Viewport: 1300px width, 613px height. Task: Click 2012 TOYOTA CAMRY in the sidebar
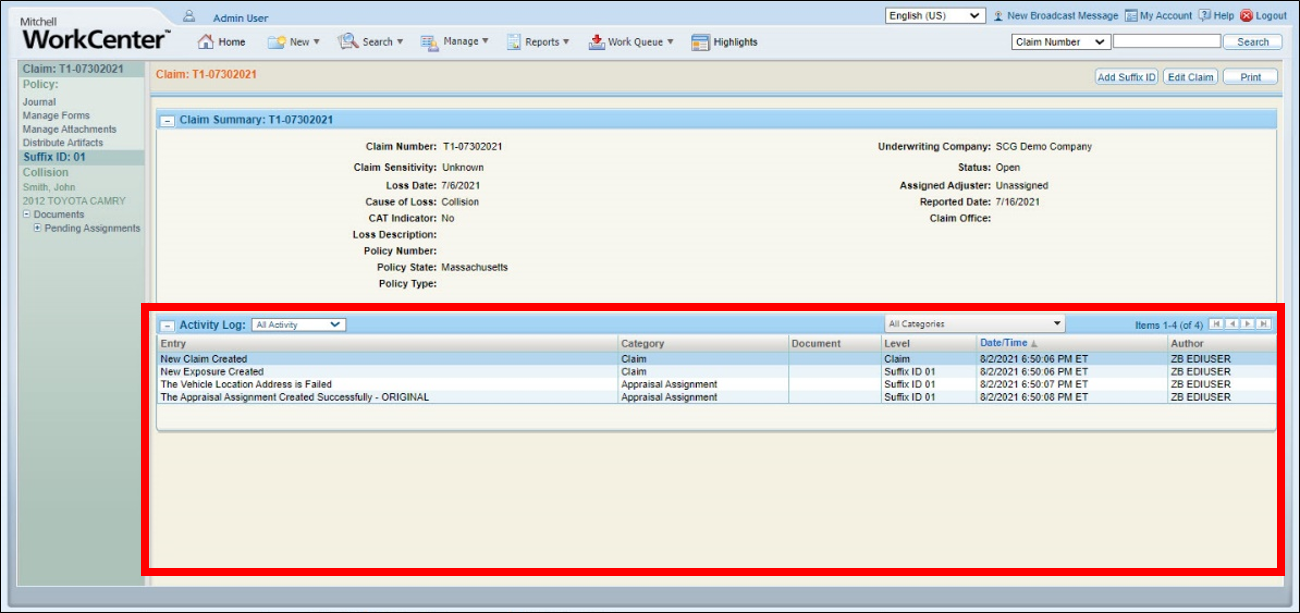point(75,201)
